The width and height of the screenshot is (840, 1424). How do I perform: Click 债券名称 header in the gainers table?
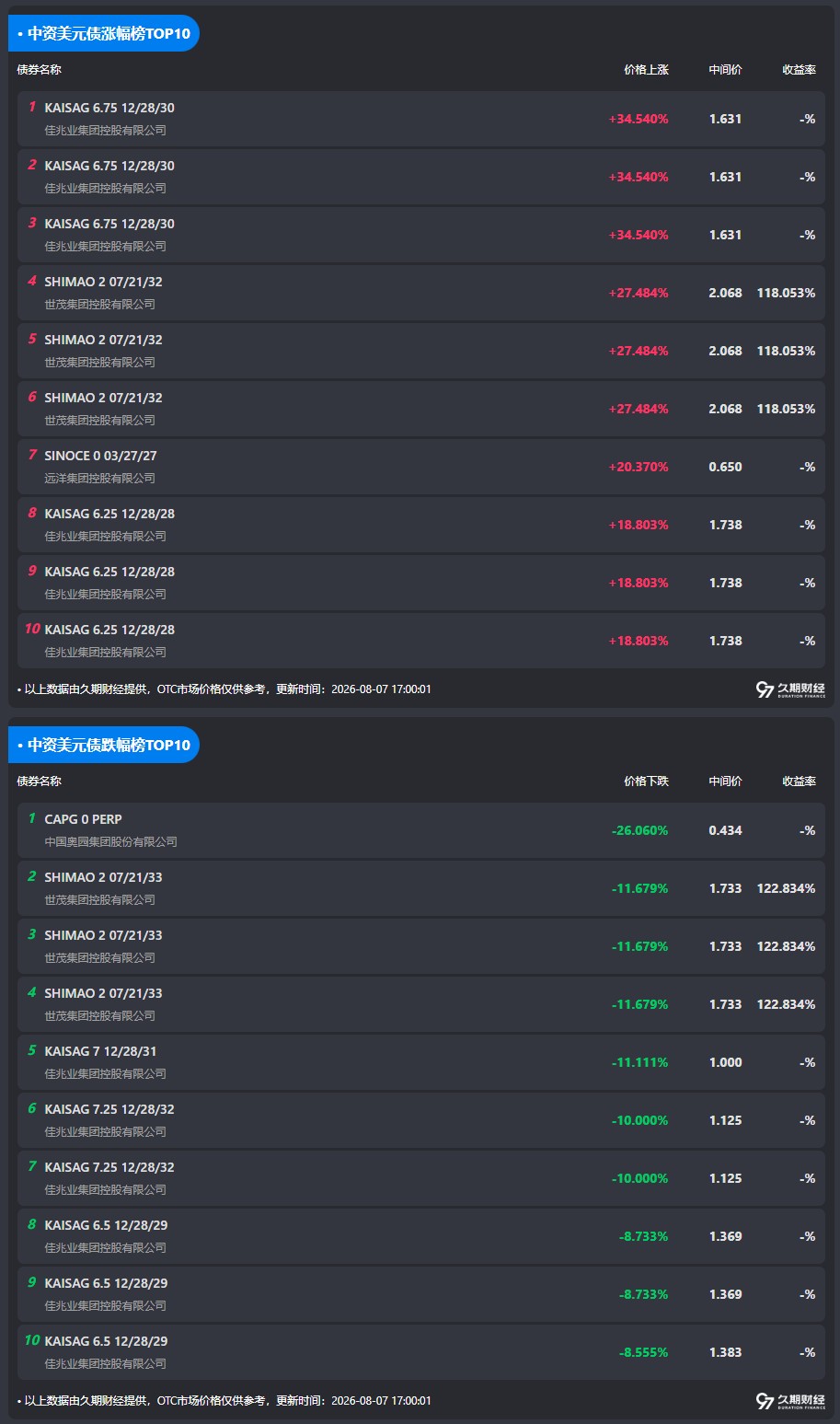(x=40, y=70)
